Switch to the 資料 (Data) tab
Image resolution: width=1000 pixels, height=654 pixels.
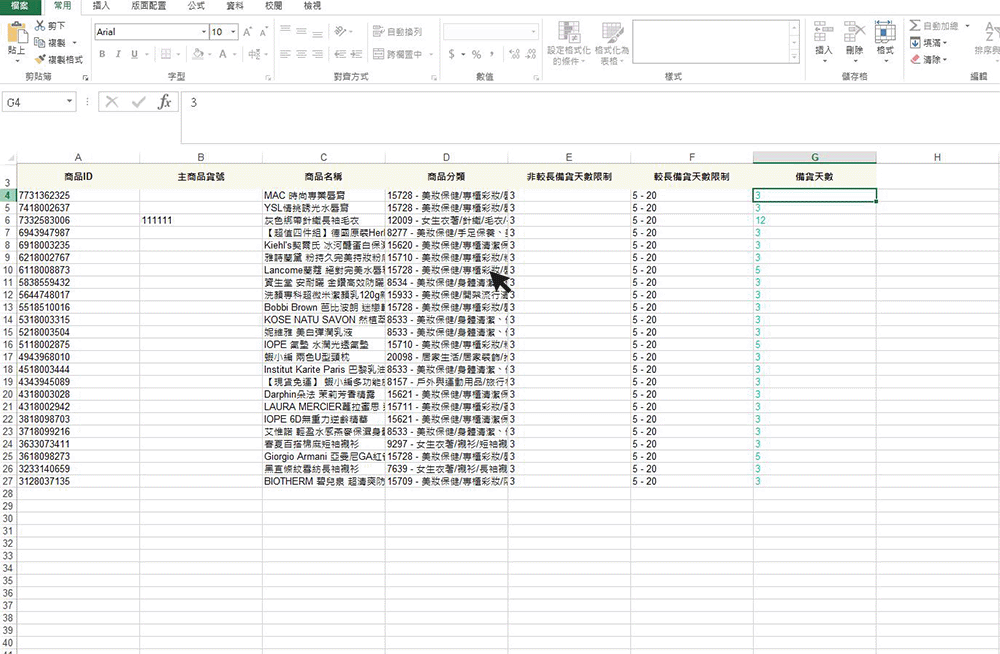pos(235,6)
